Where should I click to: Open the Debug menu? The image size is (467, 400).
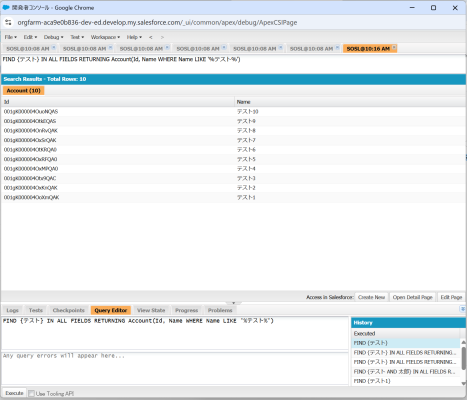[53, 37]
